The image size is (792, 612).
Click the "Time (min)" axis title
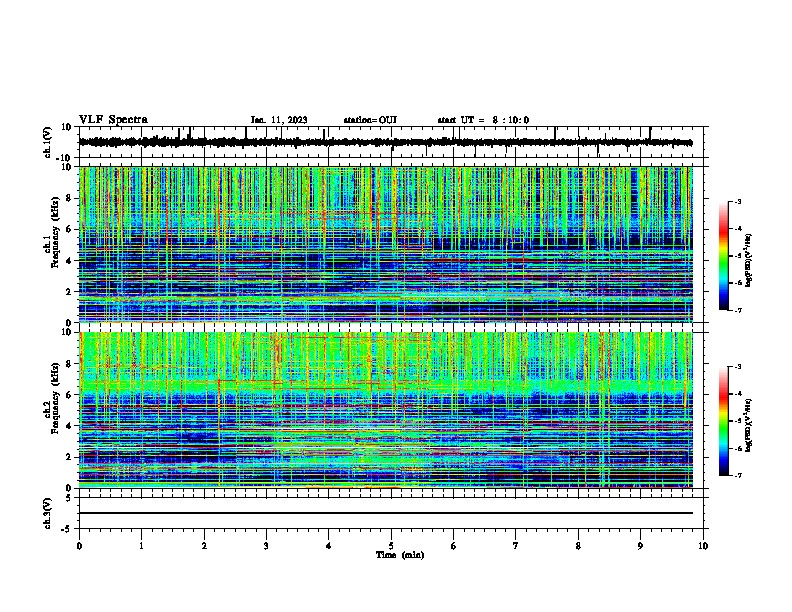point(400,555)
